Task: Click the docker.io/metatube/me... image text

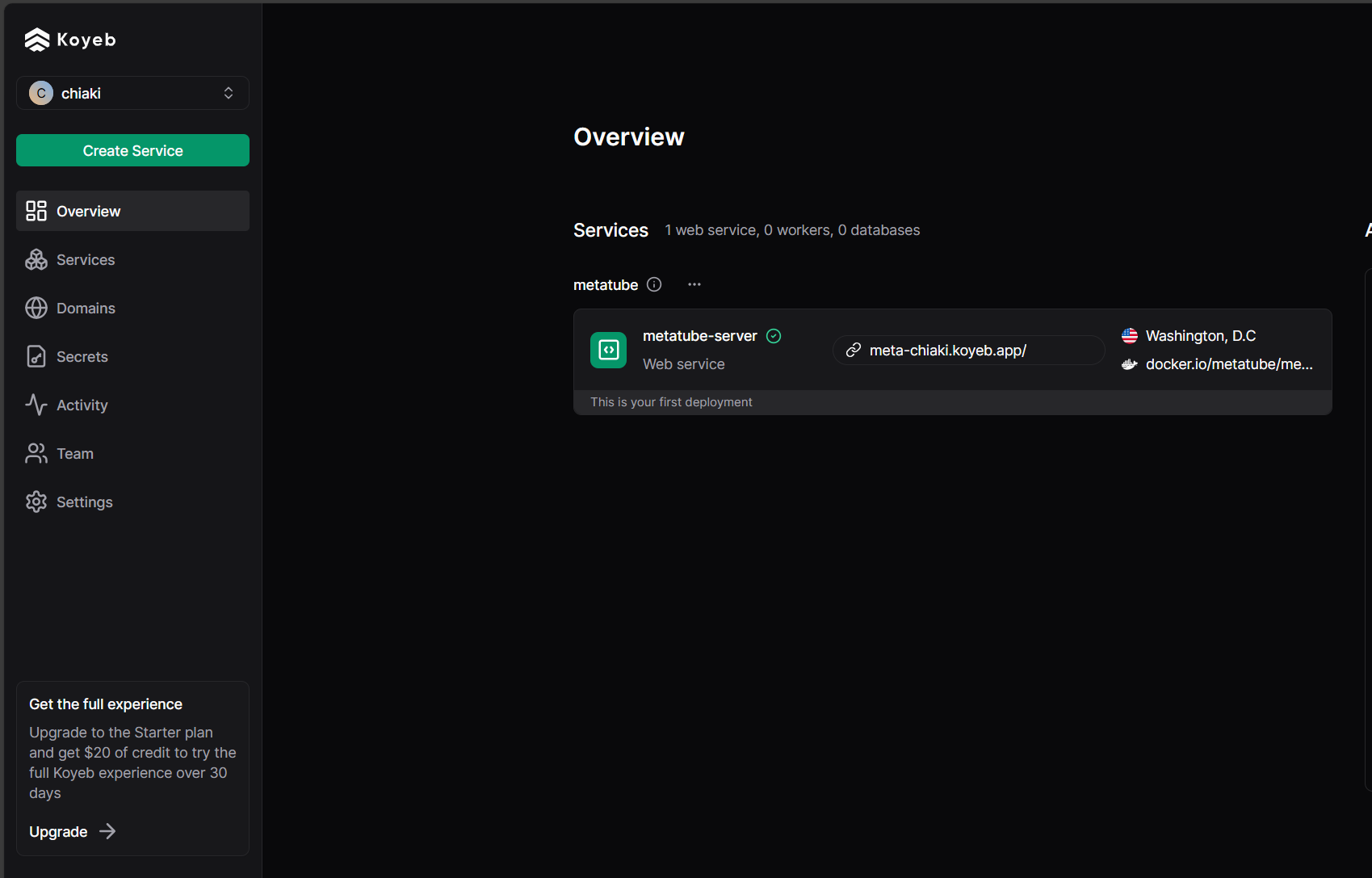Action: (1229, 364)
